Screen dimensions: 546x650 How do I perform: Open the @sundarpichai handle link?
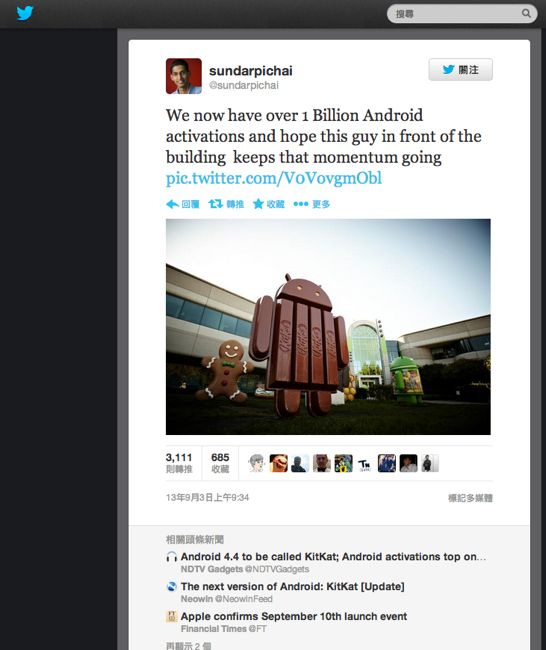pyautogui.click(x=244, y=85)
